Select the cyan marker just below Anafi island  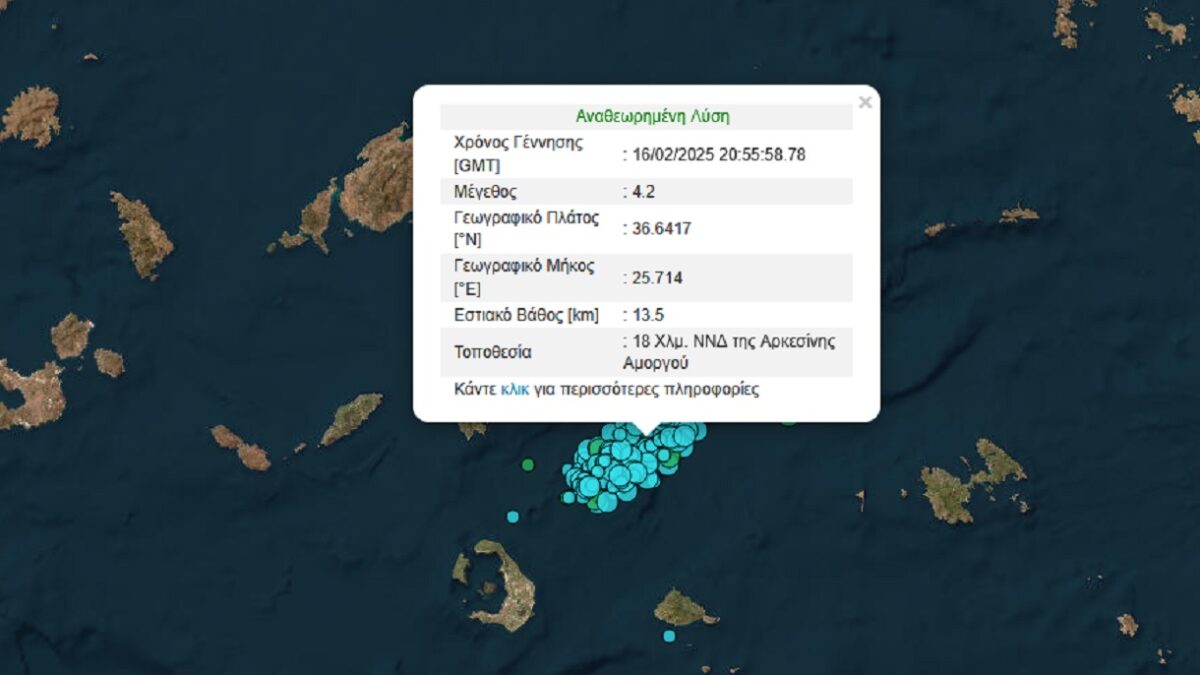(669, 636)
